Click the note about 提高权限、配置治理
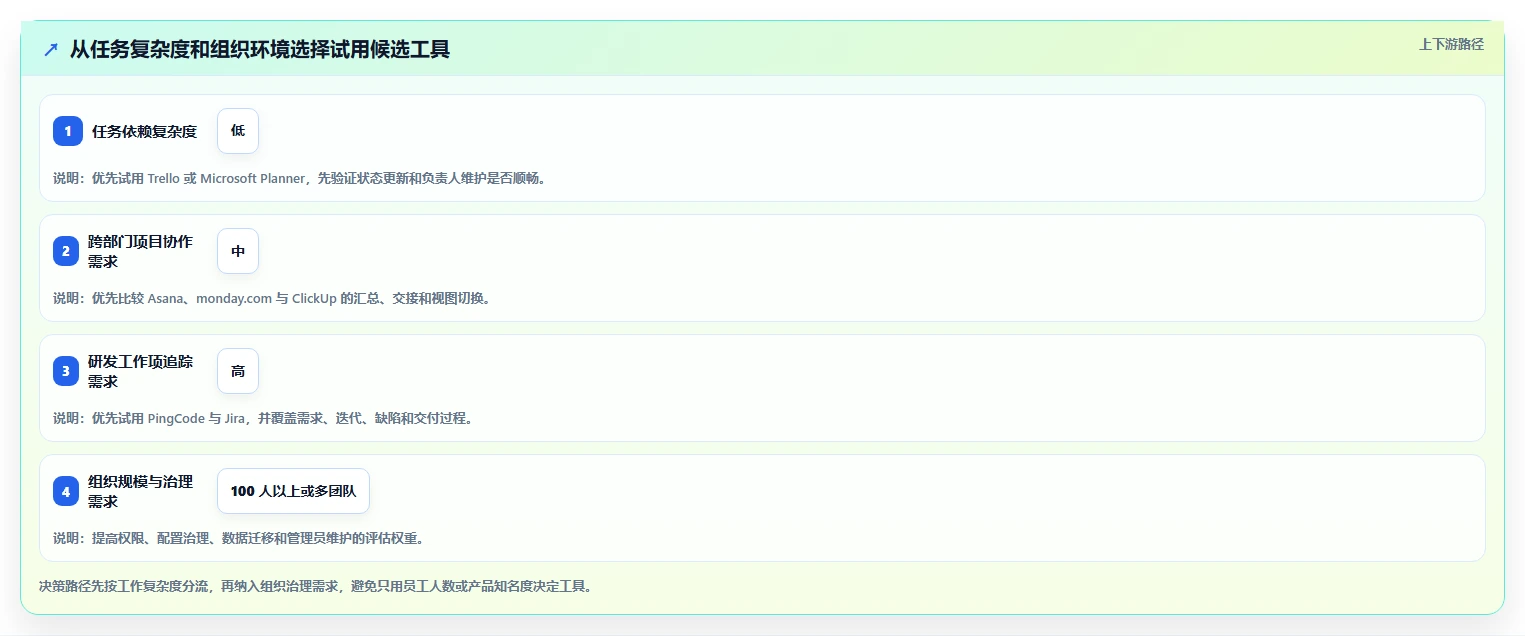This screenshot has height=636, width=1525. coord(241,538)
